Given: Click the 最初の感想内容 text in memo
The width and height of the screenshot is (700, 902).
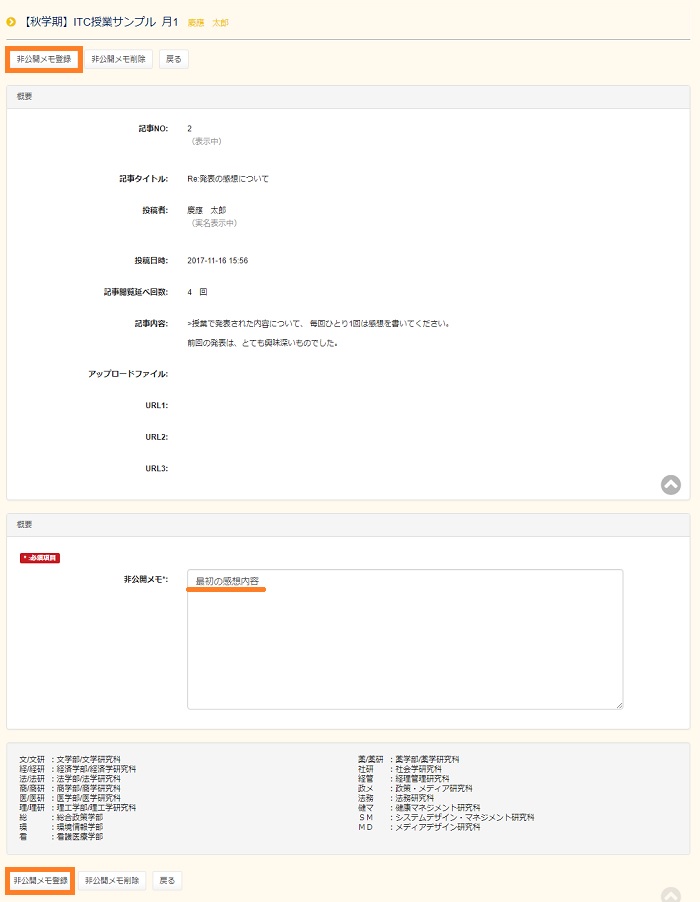Looking at the screenshot, I should 227,581.
